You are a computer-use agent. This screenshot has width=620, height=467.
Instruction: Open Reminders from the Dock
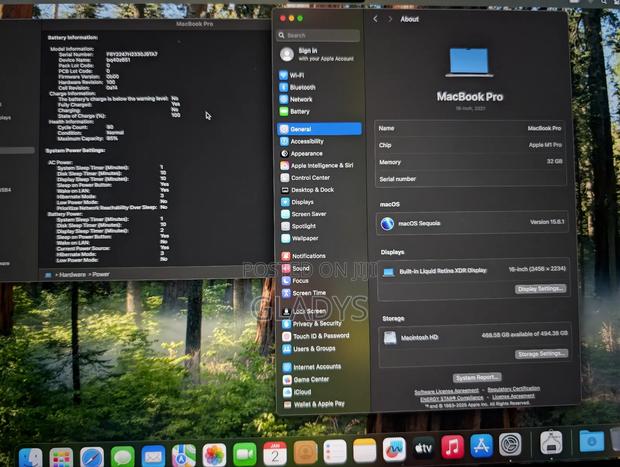[335, 451]
